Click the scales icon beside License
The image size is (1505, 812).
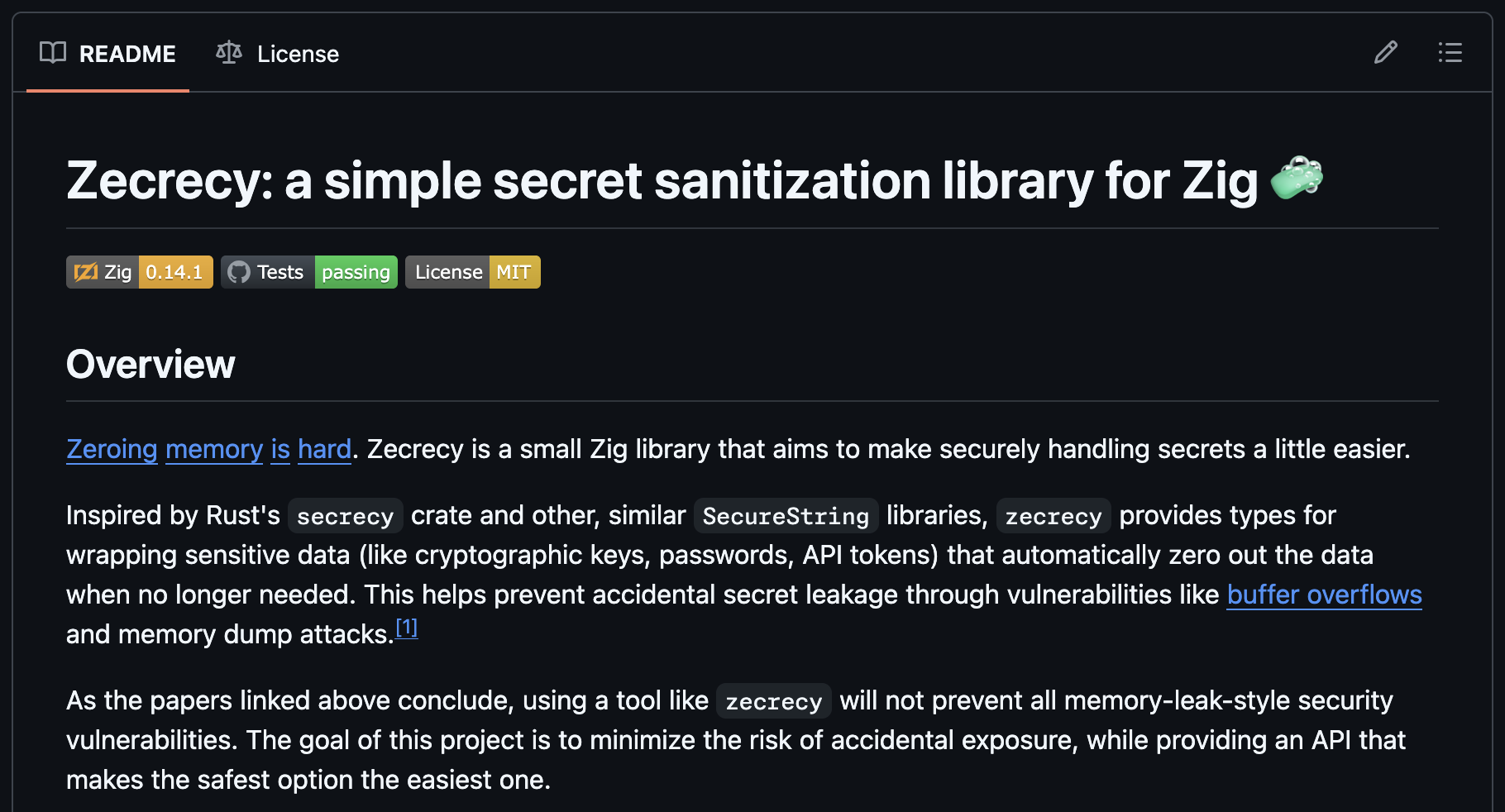pyautogui.click(x=228, y=52)
